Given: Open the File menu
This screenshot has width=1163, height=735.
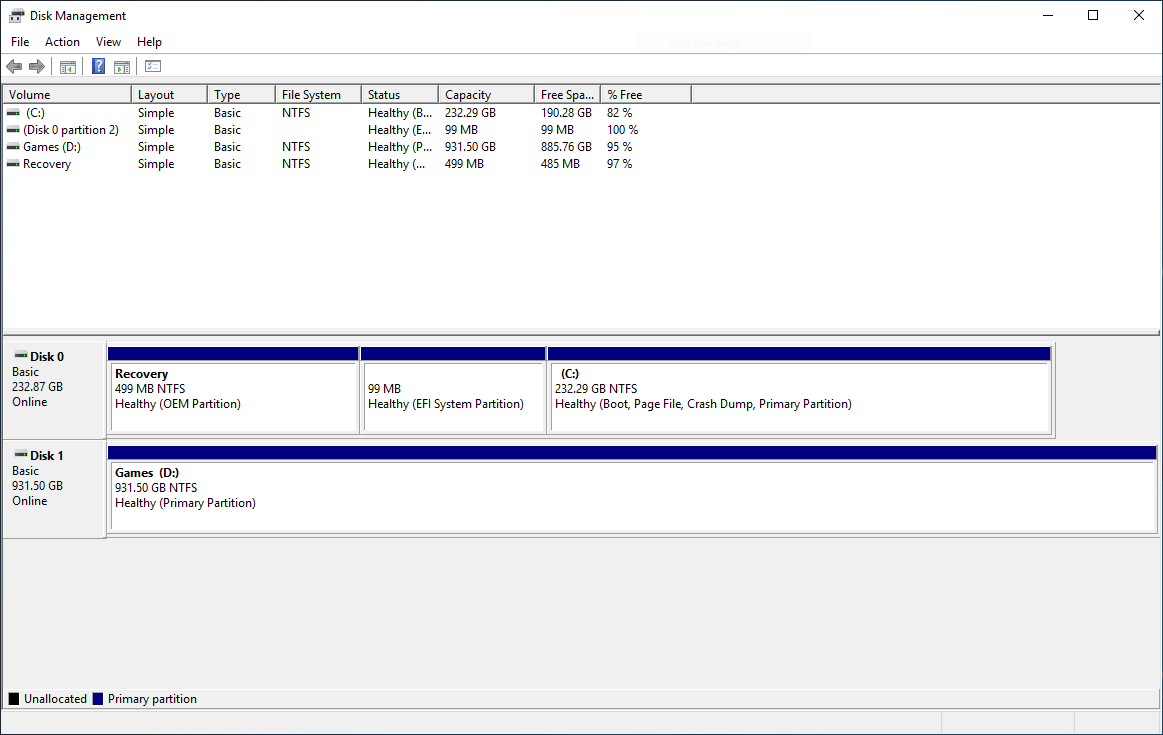Looking at the screenshot, I should coord(19,41).
